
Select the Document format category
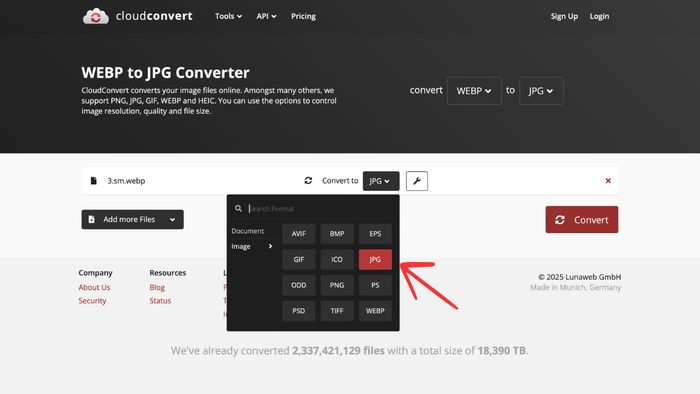click(x=248, y=231)
